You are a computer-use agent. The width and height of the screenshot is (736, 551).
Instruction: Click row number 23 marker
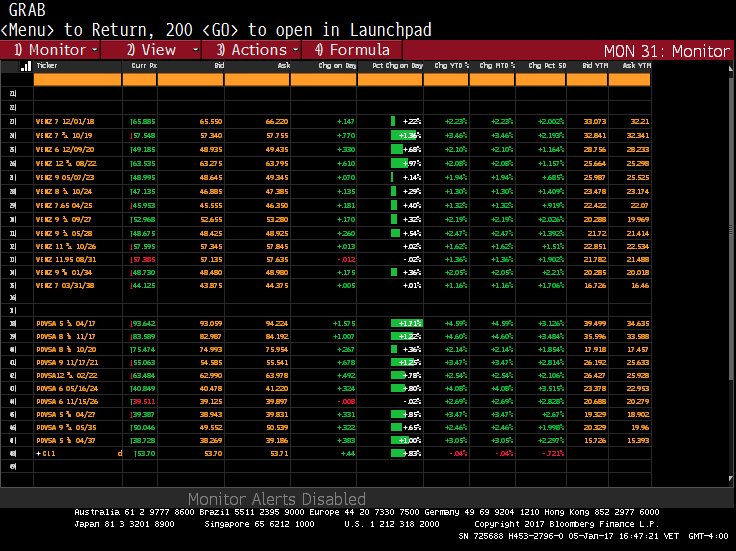coord(13,122)
